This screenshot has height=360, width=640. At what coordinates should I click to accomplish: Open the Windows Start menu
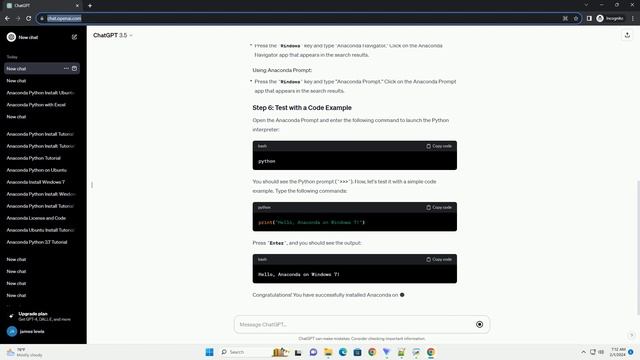point(209,352)
